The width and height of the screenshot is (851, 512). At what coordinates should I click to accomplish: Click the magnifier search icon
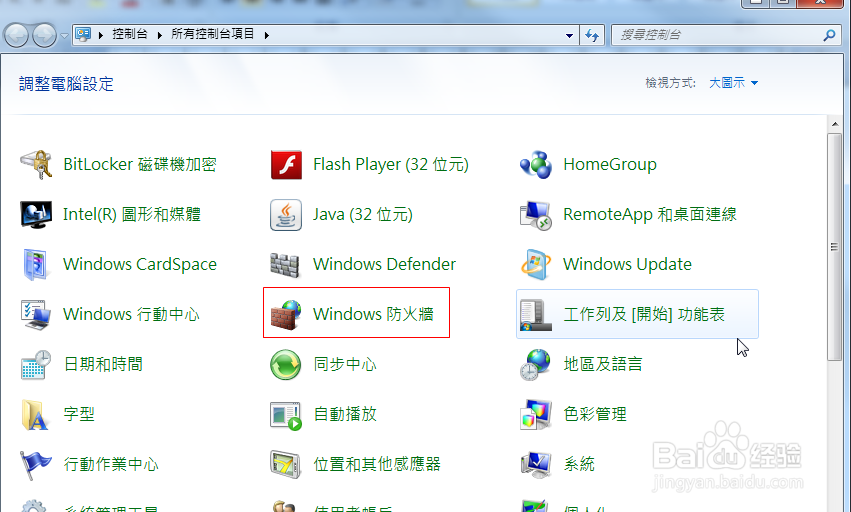coord(829,35)
